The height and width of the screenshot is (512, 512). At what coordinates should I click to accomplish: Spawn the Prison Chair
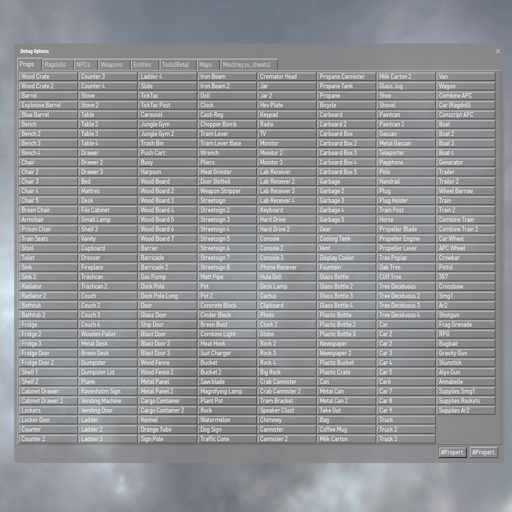point(48,229)
